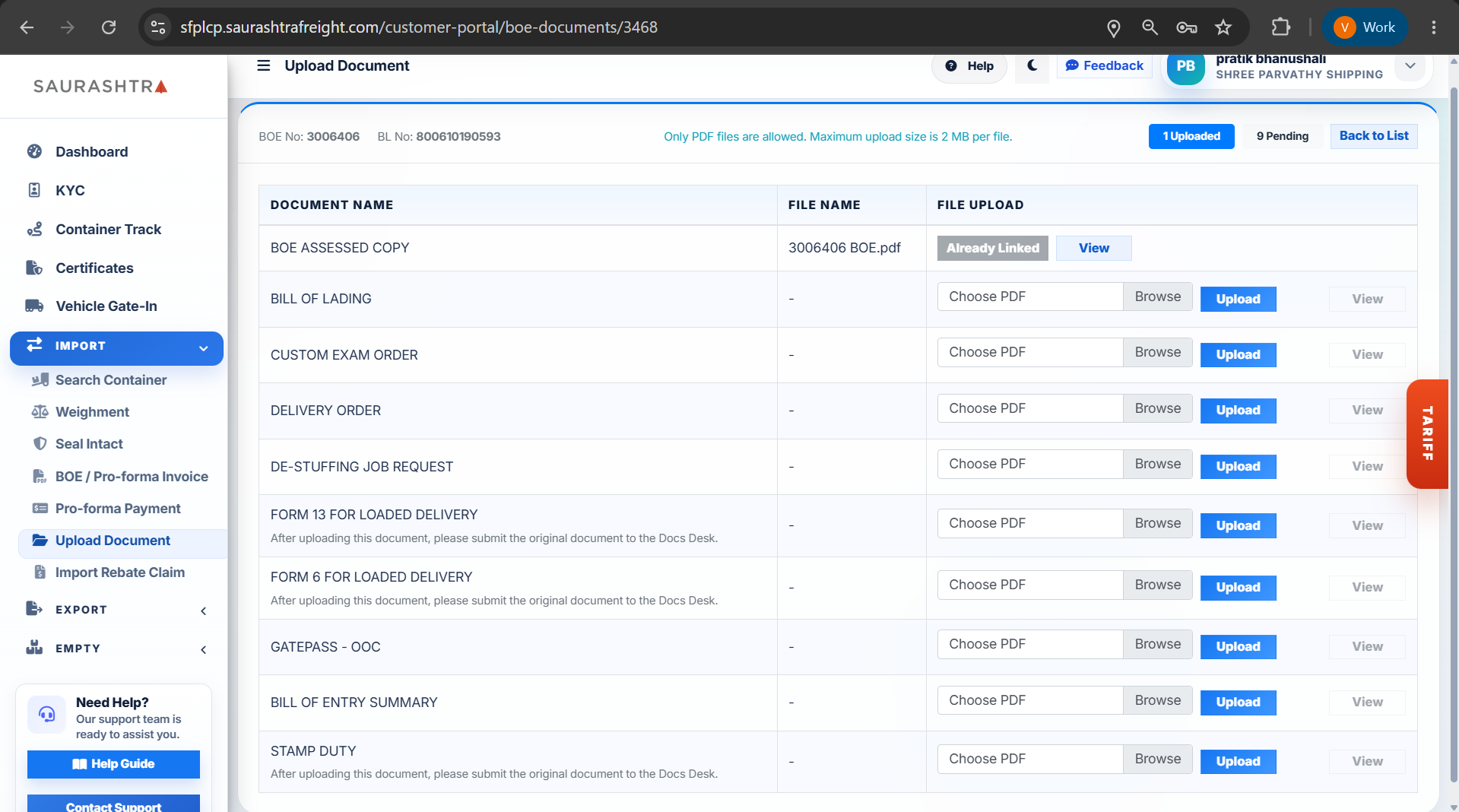Click Back to List button
The width and height of the screenshot is (1459, 812).
click(x=1374, y=136)
